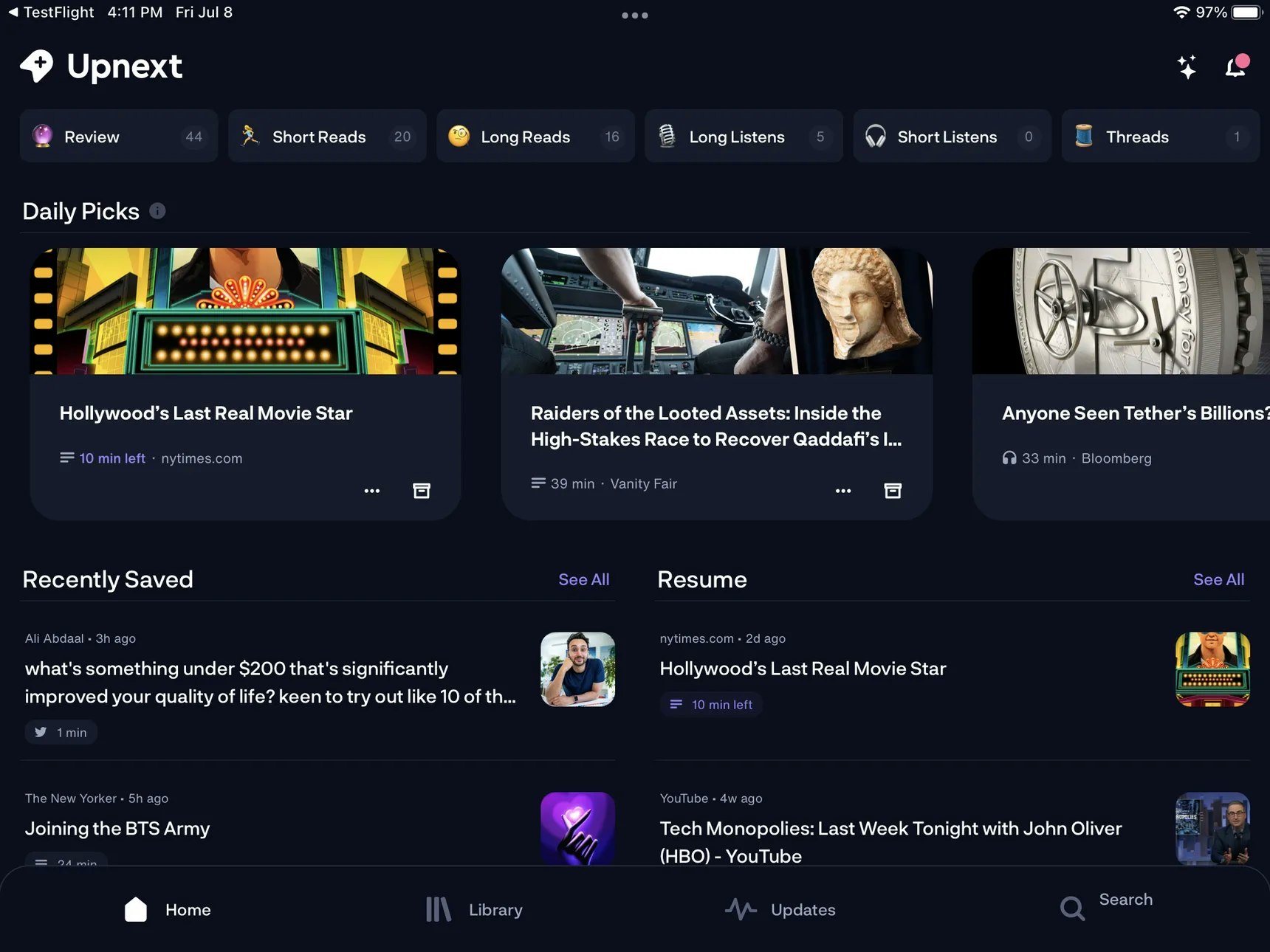Open slot machine thumbnail in Resume list
The height and width of the screenshot is (952, 1270).
[x=1212, y=669]
